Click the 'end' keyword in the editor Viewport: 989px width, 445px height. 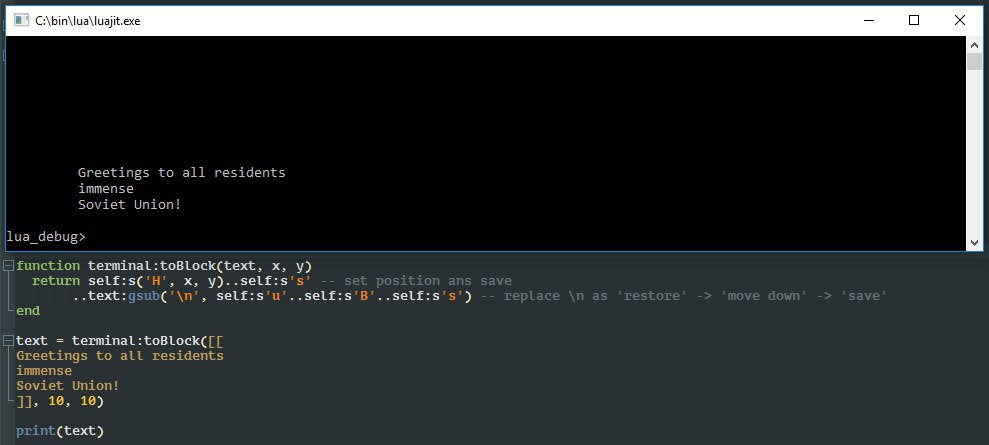[x=28, y=311]
